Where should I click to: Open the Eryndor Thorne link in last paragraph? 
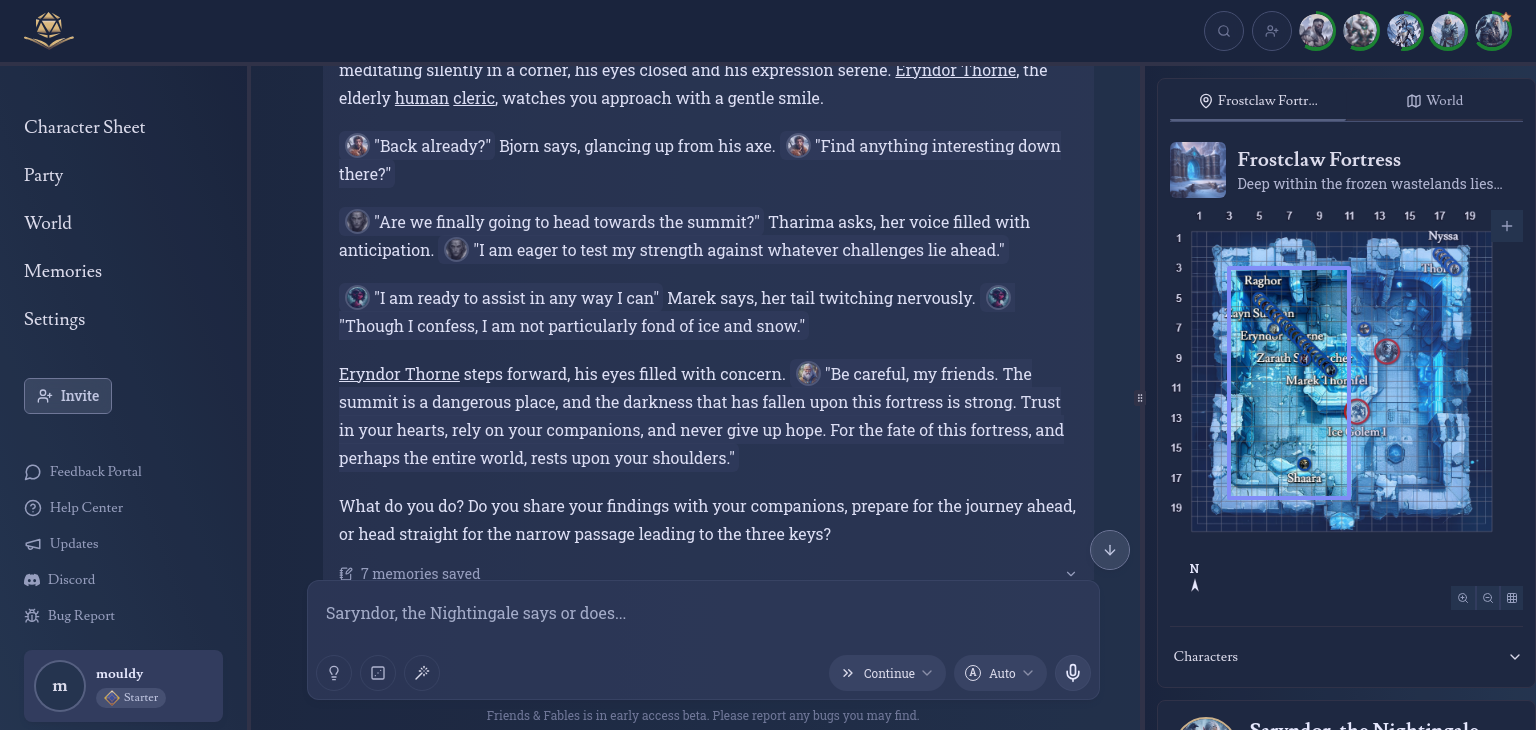(399, 374)
